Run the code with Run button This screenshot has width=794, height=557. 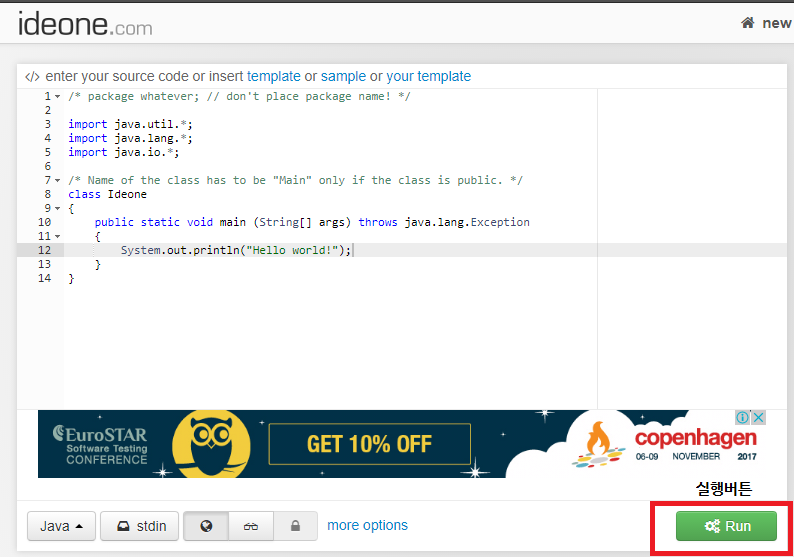pyautogui.click(x=726, y=526)
